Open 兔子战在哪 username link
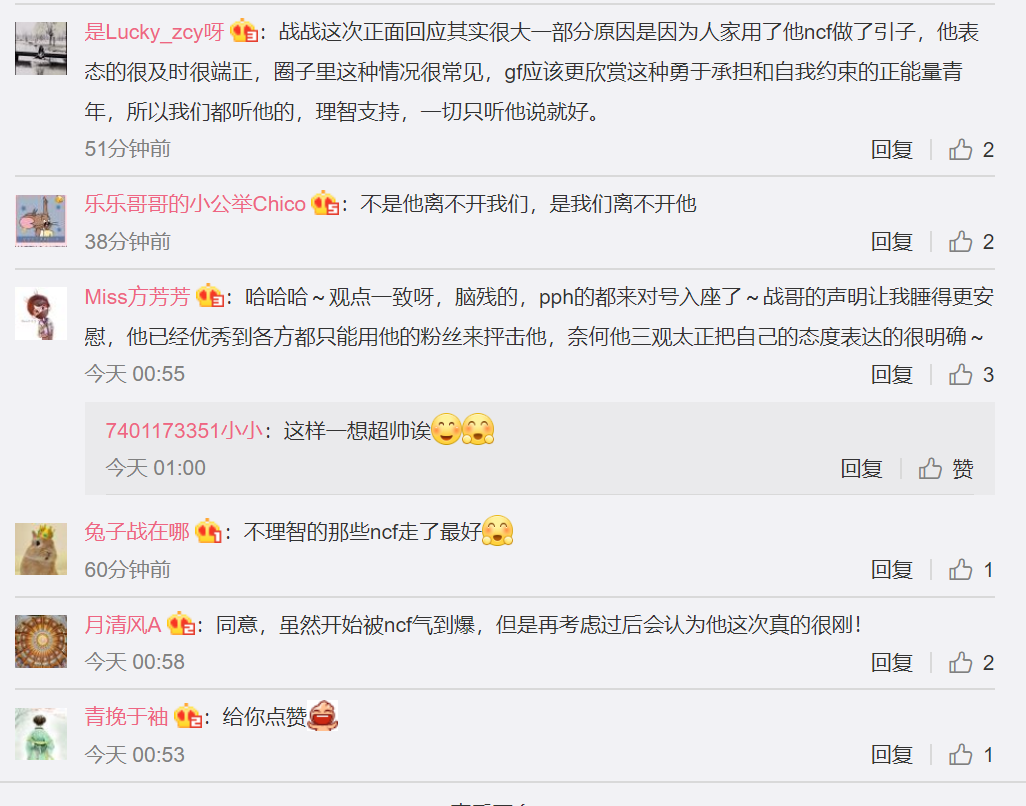The image size is (1026, 806). 137,532
